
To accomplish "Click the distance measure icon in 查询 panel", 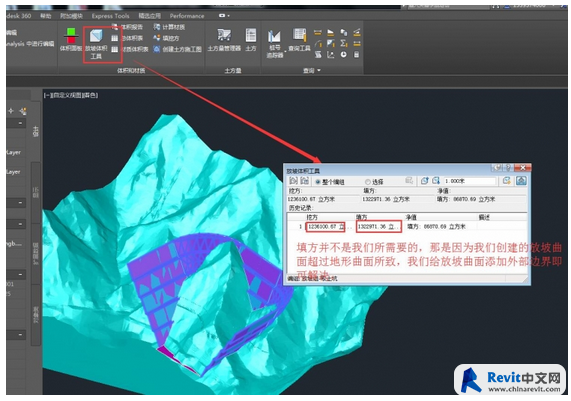I will click(x=318, y=32).
